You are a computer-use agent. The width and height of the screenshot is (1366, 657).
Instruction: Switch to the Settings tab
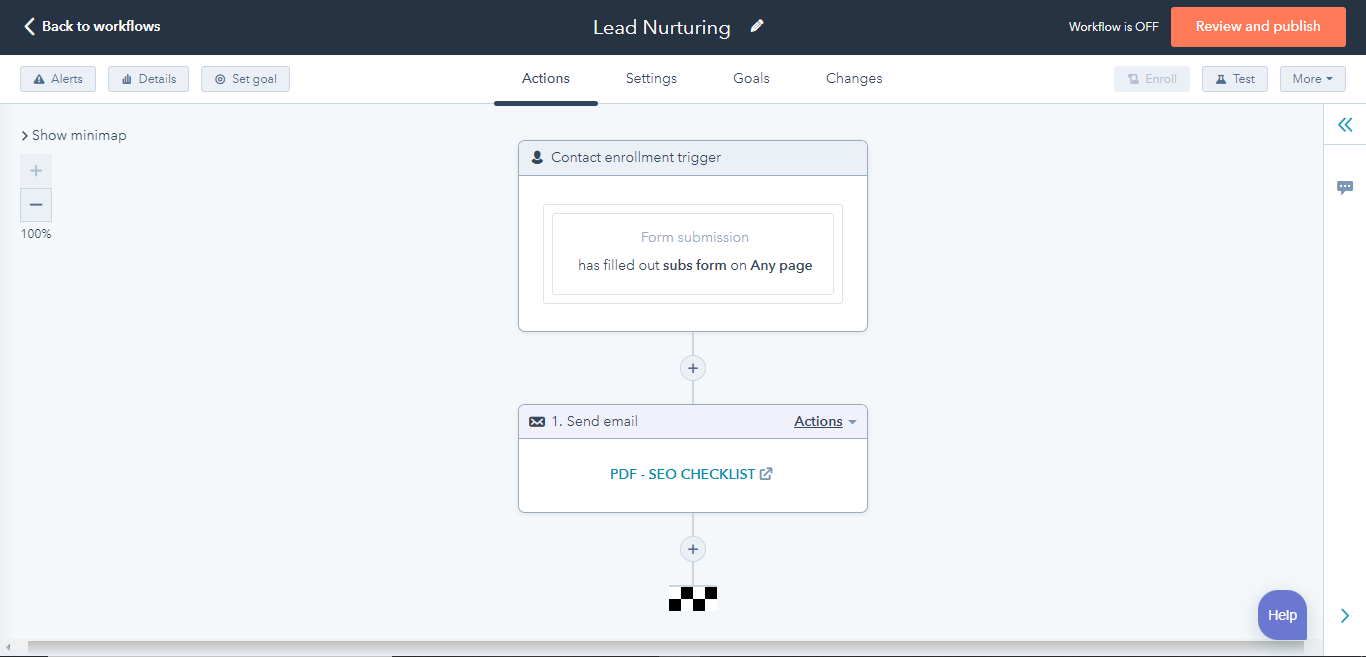[x=650, y=78]
